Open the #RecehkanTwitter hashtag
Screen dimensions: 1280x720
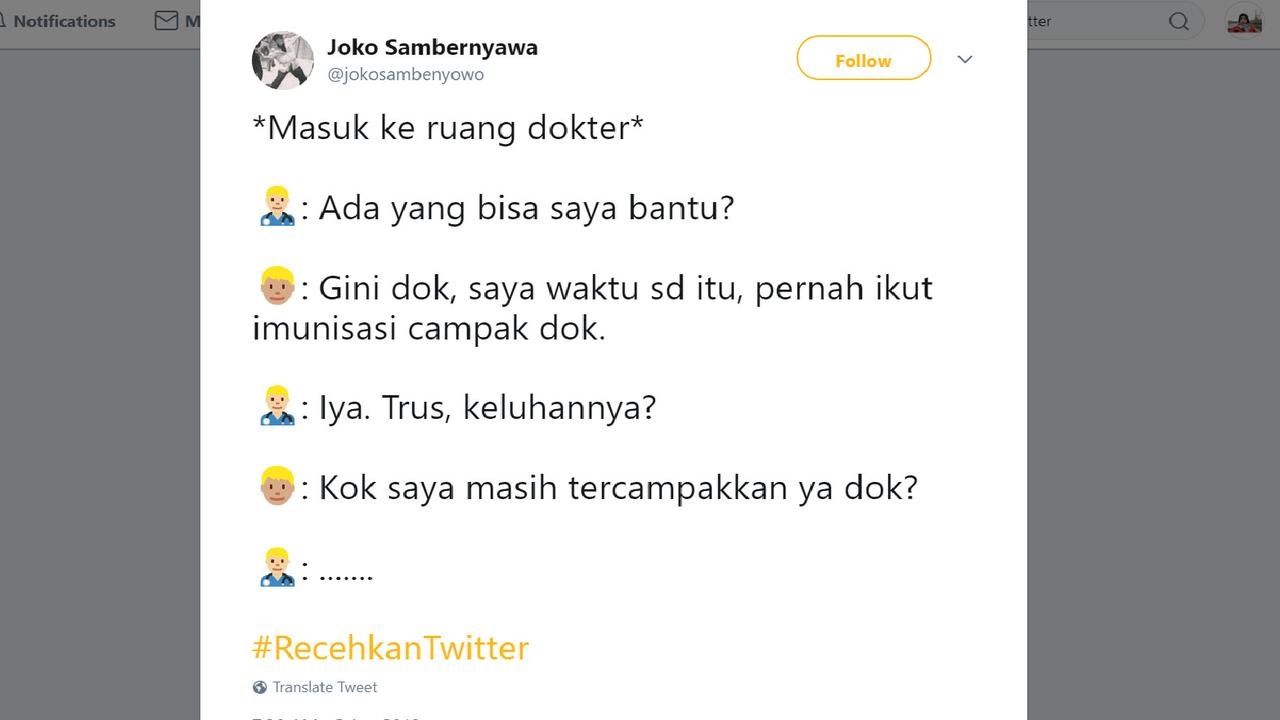click(x=390, y=648)
